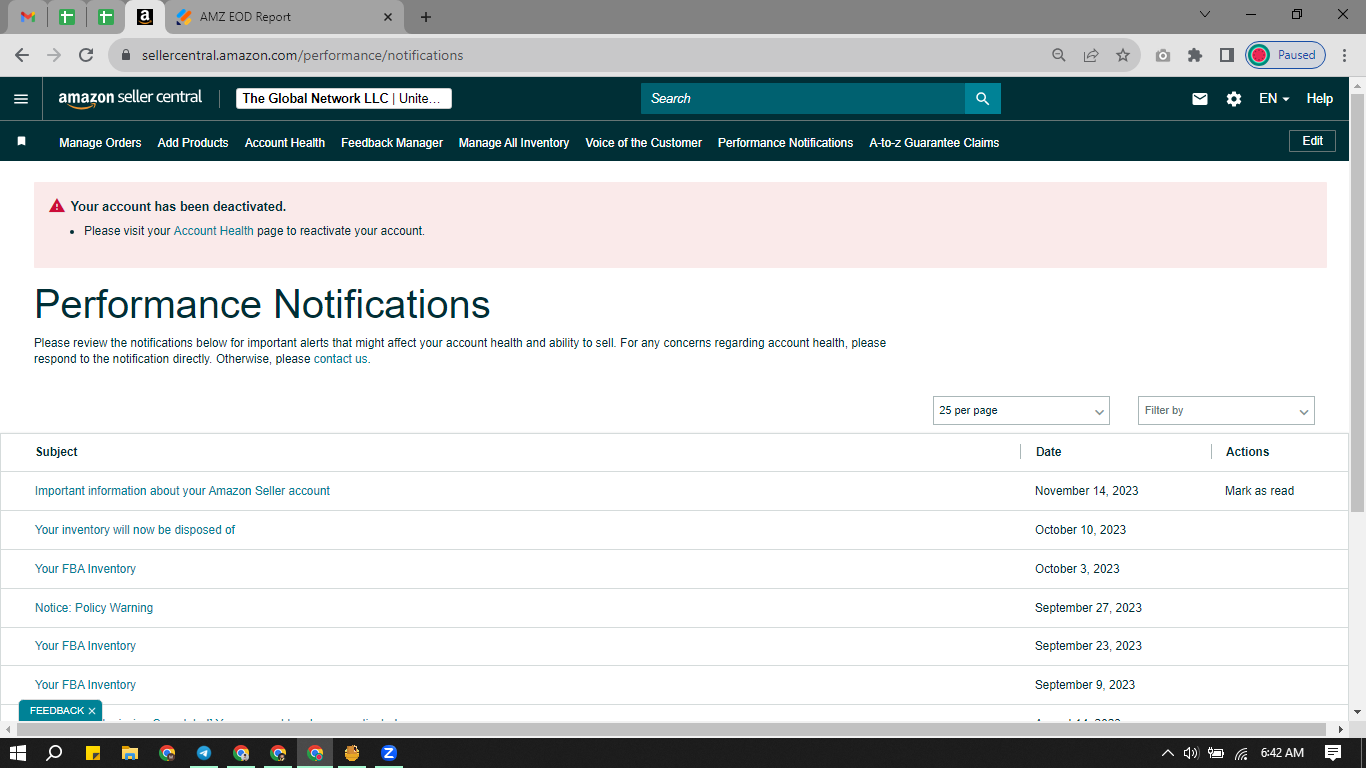Open A-to-z Guarantee Claims
The height and width of the screenshot is (768, 1366).
pyautogui.click(x=934, y=143)
